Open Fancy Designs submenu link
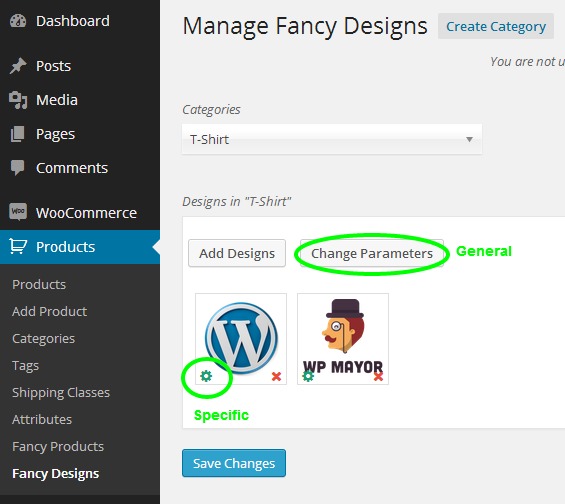Screen dimensions: 565x504 point(55,474)
